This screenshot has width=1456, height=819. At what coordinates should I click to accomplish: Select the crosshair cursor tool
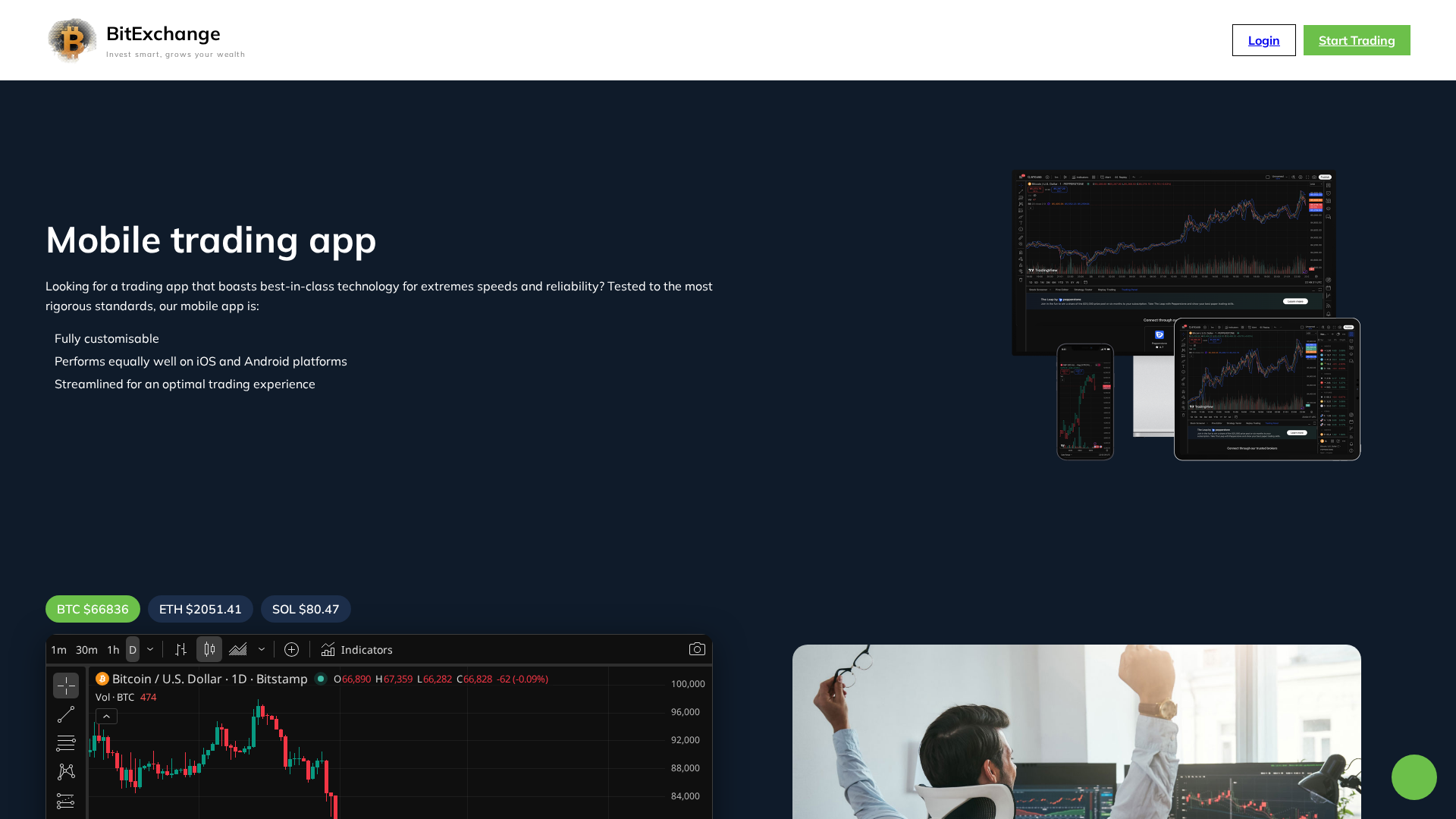coord(66,686)
